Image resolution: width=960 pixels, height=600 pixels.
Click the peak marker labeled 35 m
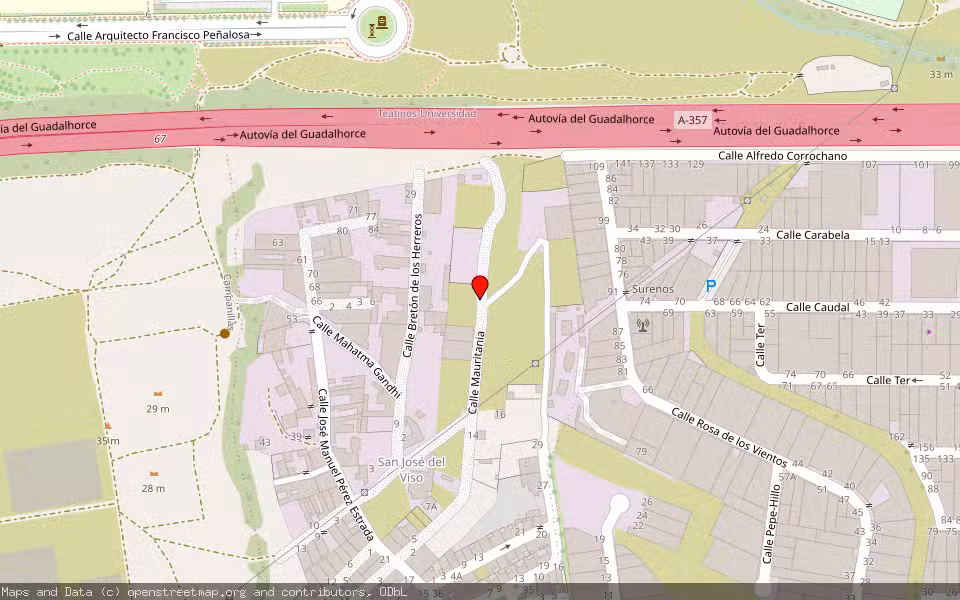tap(108, 426)
